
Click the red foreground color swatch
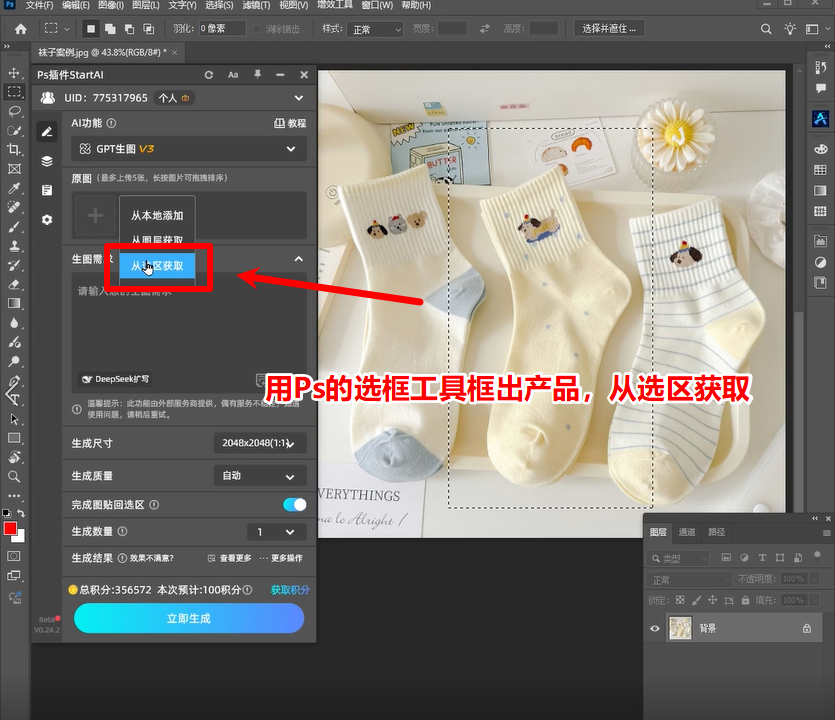click(10, 528)
